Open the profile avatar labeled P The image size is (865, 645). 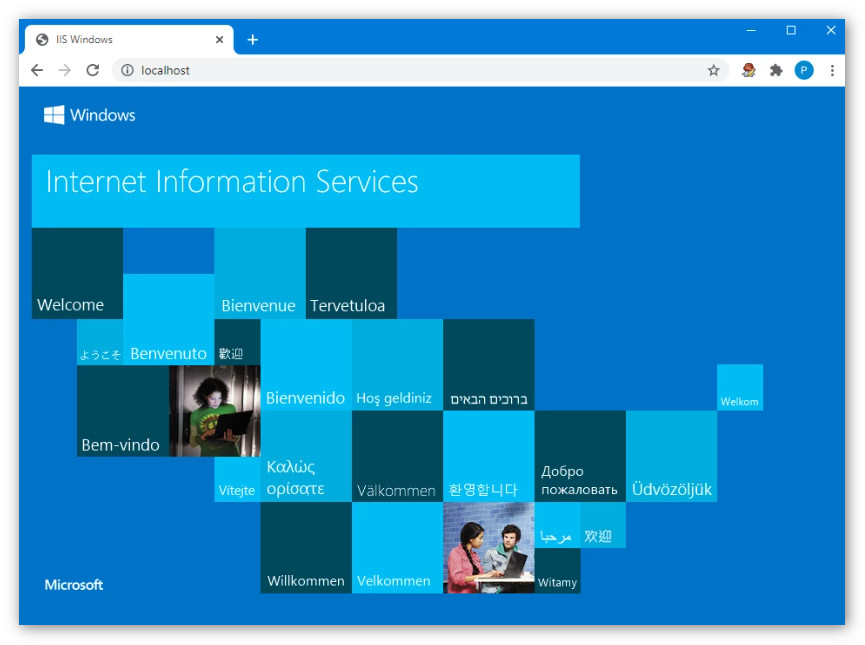click(804, 70)
